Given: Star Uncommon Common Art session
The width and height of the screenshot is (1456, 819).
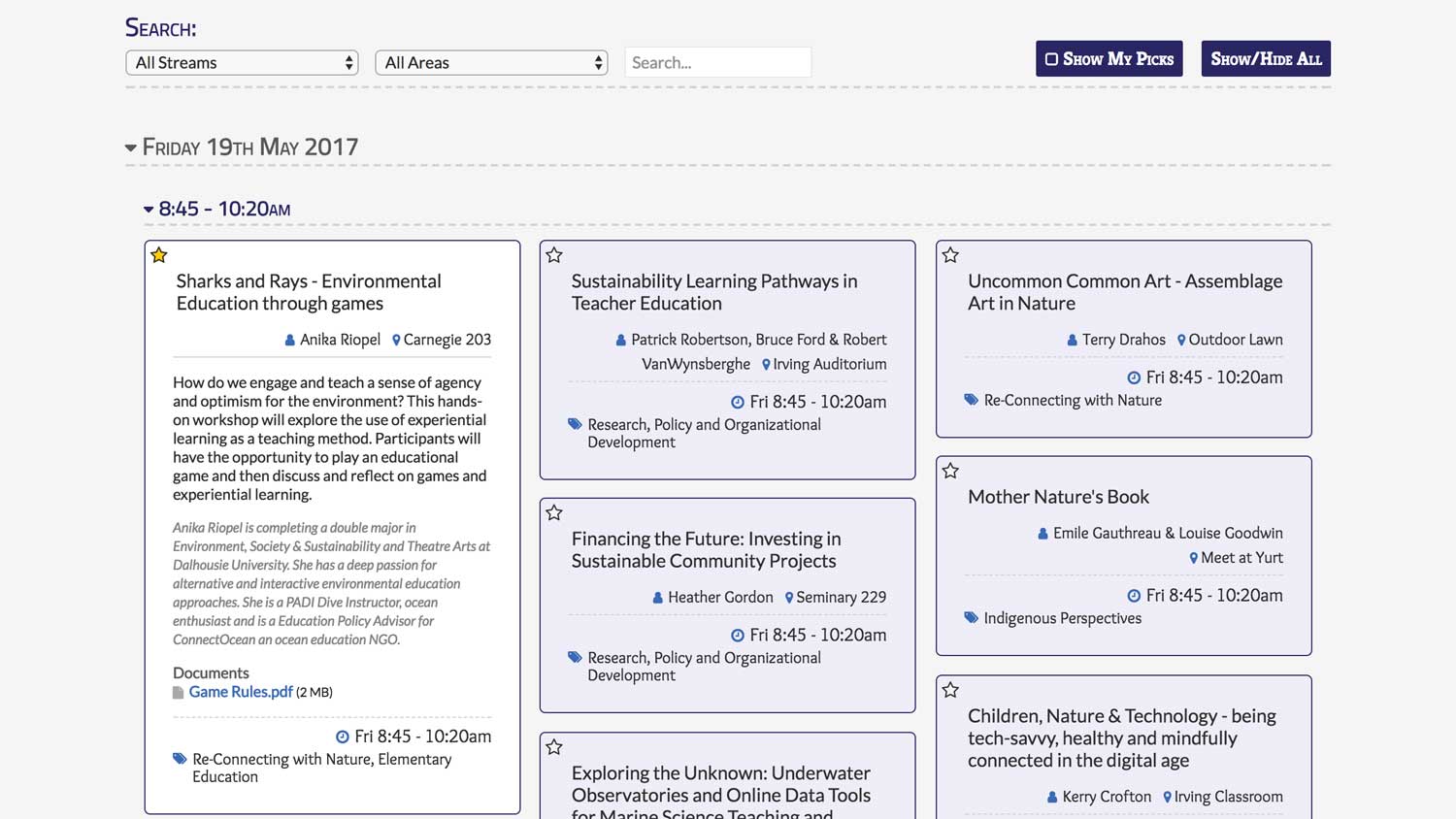Looking at the screenshot, I should click(x=950, y=255).
